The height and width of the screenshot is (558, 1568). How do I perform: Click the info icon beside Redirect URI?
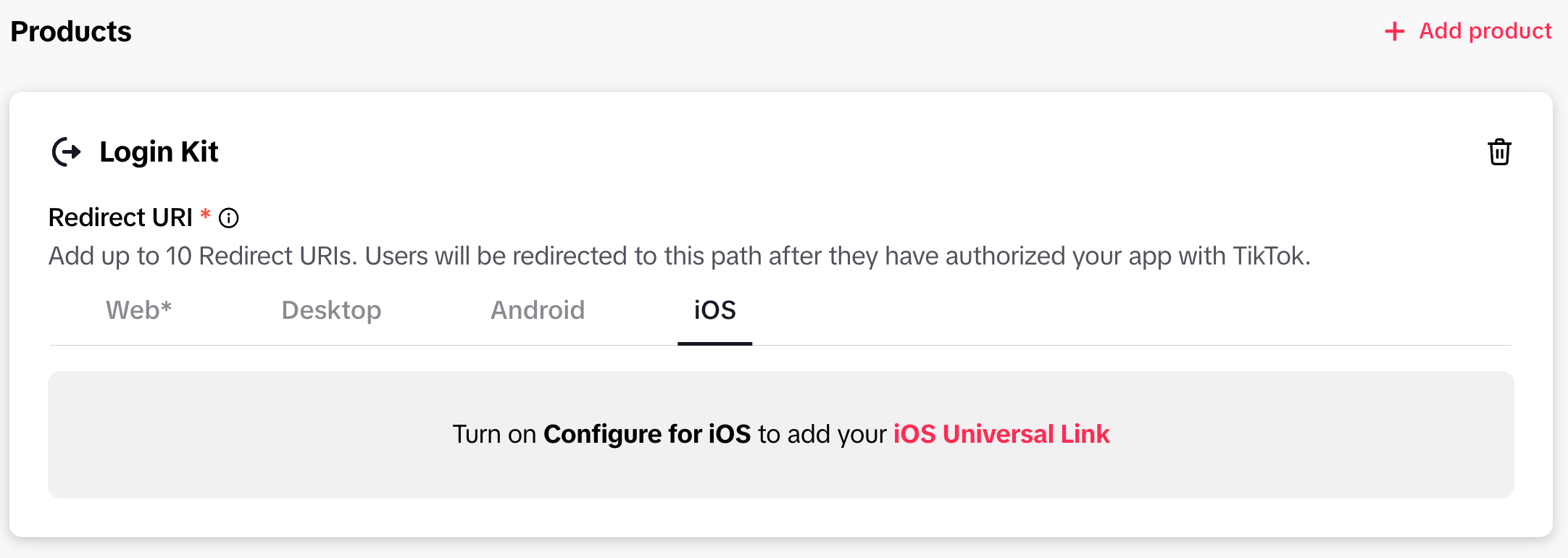point(229,218)
